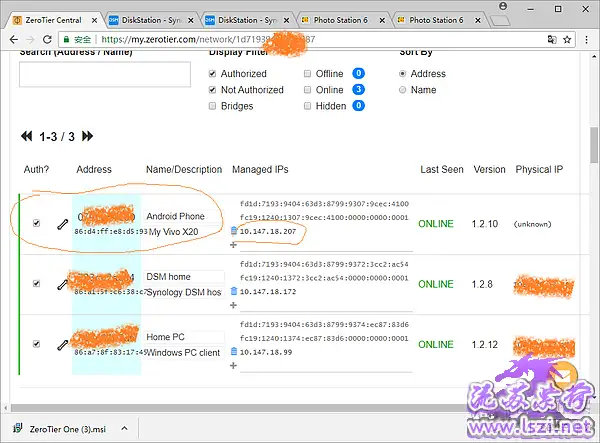Toggle Auth checkbox for Home PC
Image resolution: width=600 pixels, height=443 pixels.
click(36, 344)
